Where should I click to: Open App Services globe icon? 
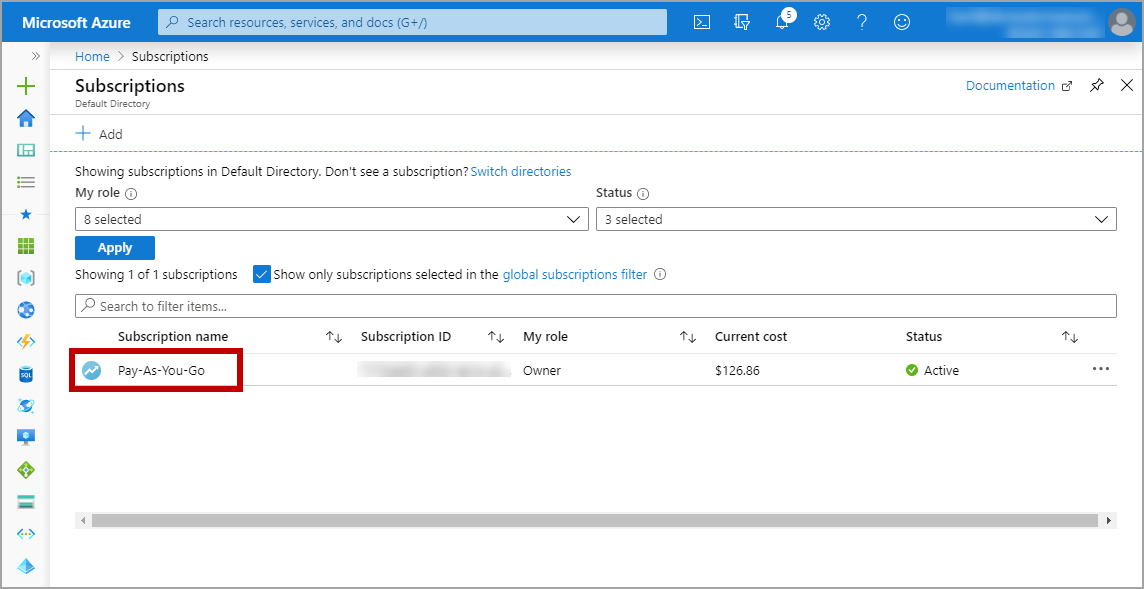[x=26, y=310]
